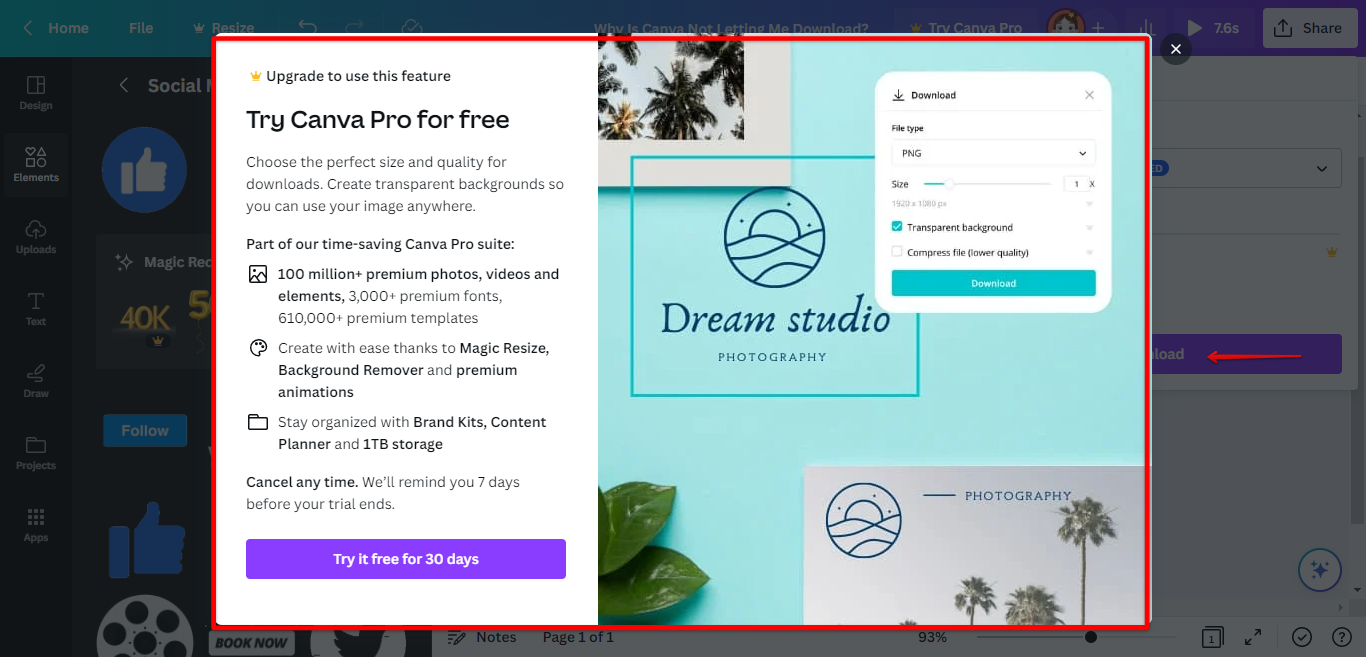
Task: Select the Uploads panel icon
Action: (36, 236)
